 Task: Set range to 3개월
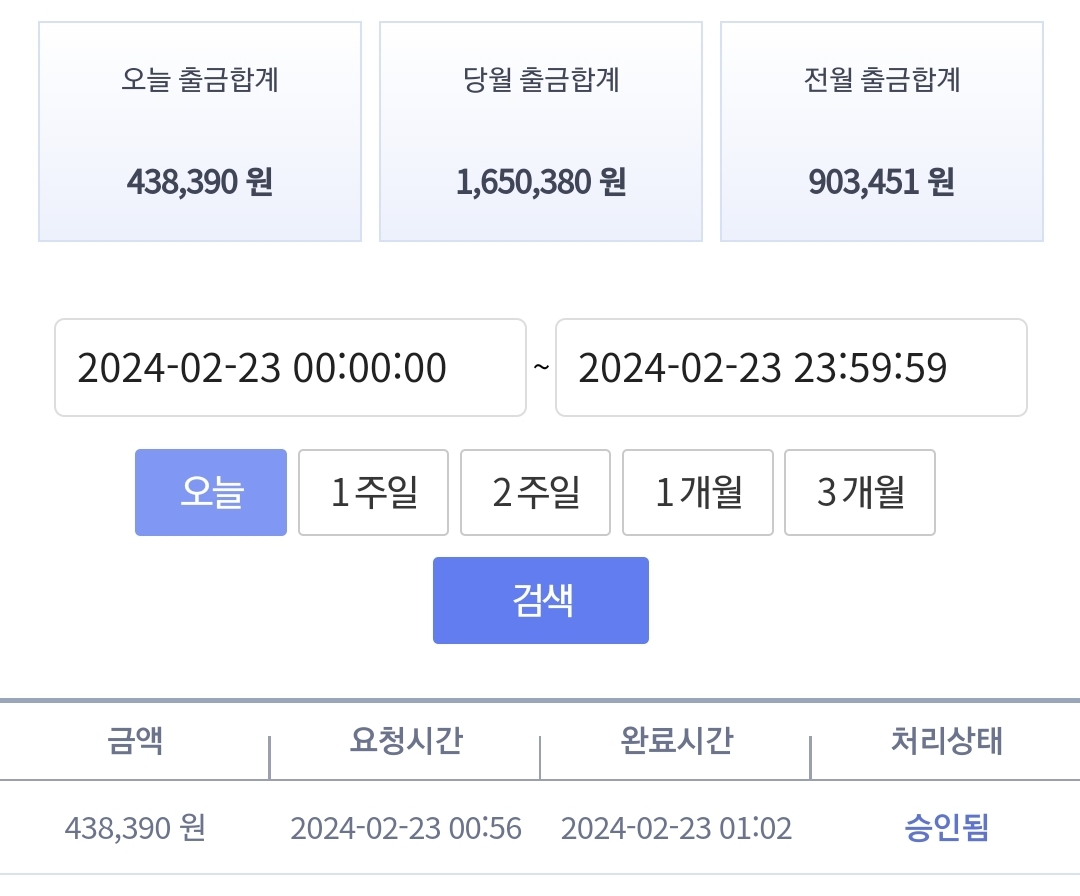click(860, 492)
